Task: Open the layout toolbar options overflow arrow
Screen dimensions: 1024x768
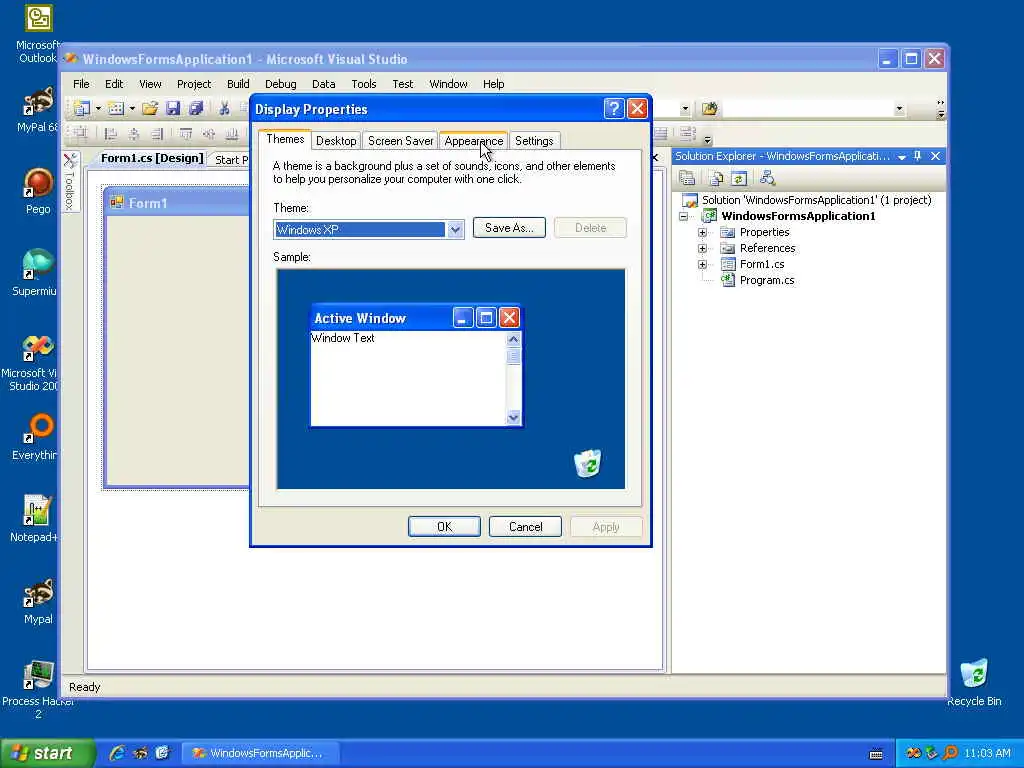Action: [708, 139]
